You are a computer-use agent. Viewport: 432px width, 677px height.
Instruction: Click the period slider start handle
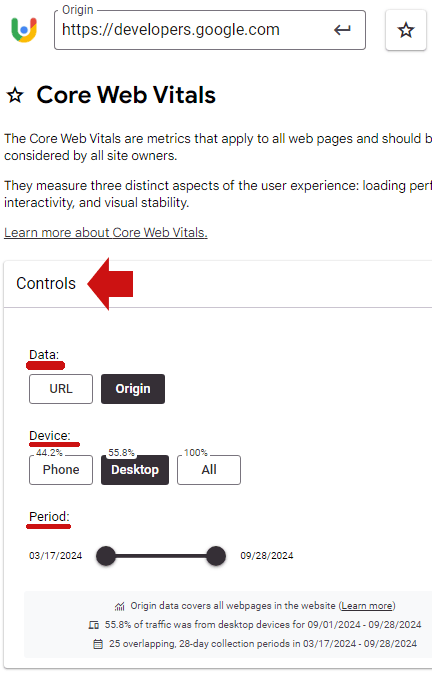click(x=106, y=556)
